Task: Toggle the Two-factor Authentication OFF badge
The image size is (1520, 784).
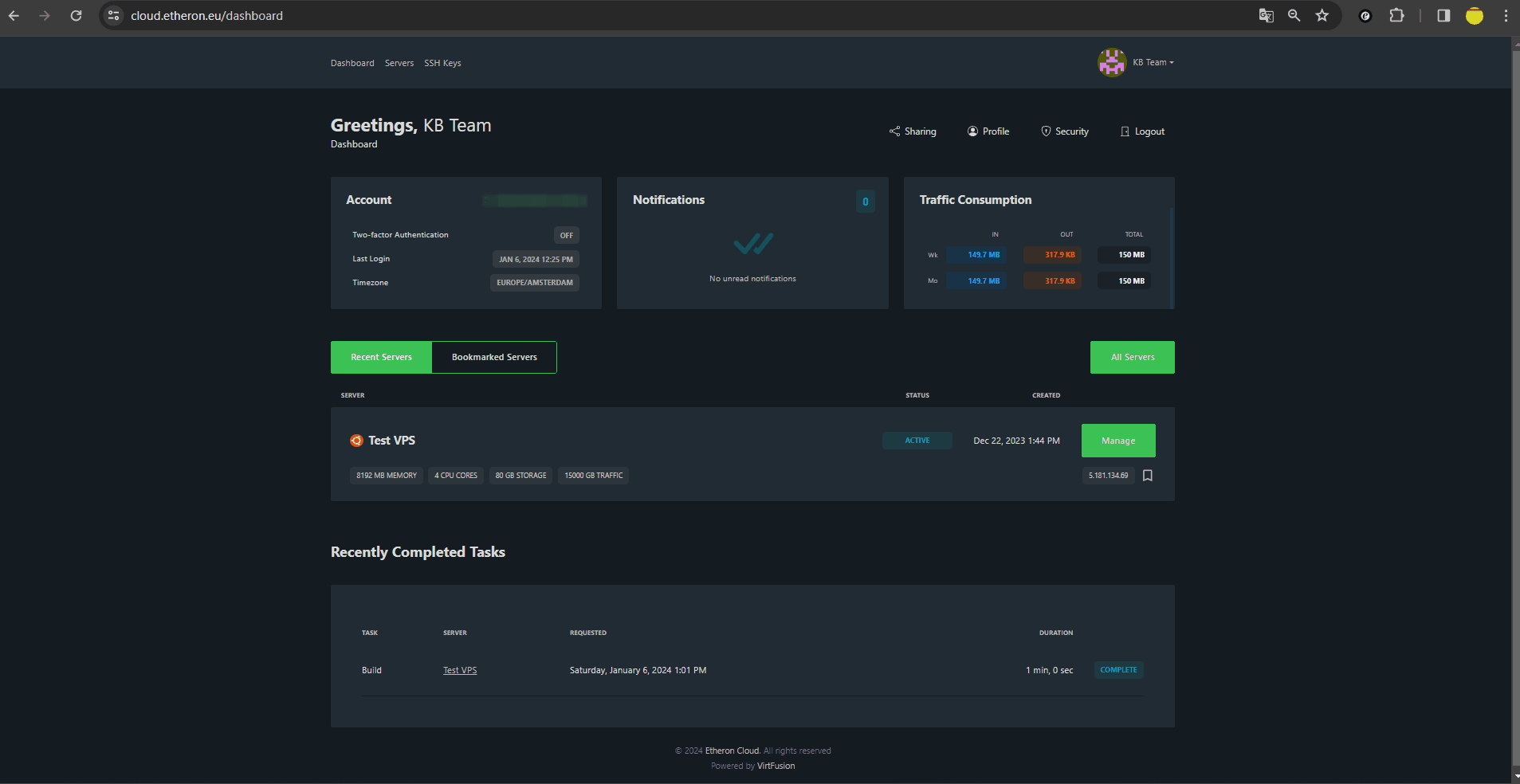Action: pyautogui.click(x=566, y=235)
